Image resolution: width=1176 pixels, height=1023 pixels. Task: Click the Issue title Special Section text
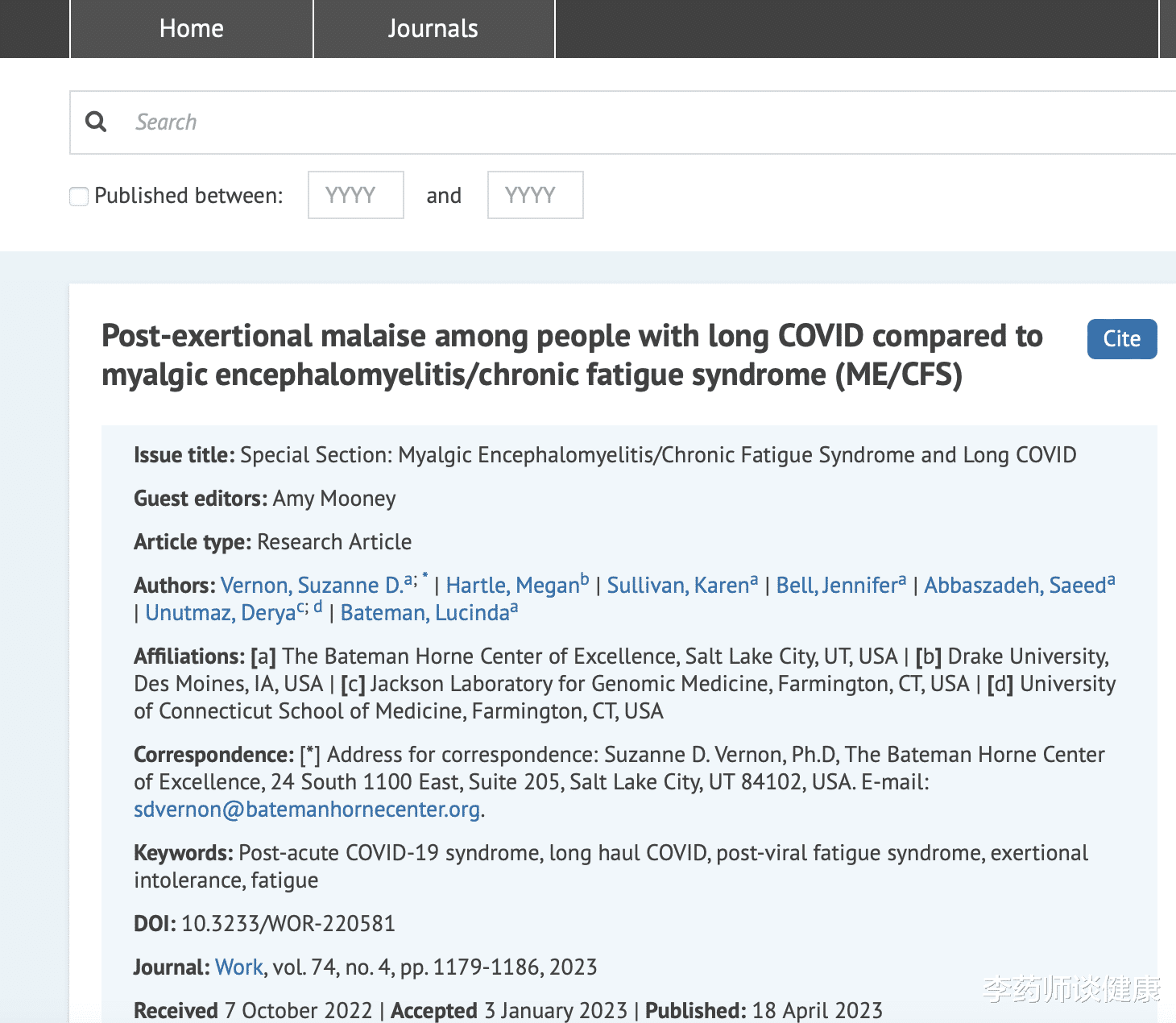coord(657,455)
